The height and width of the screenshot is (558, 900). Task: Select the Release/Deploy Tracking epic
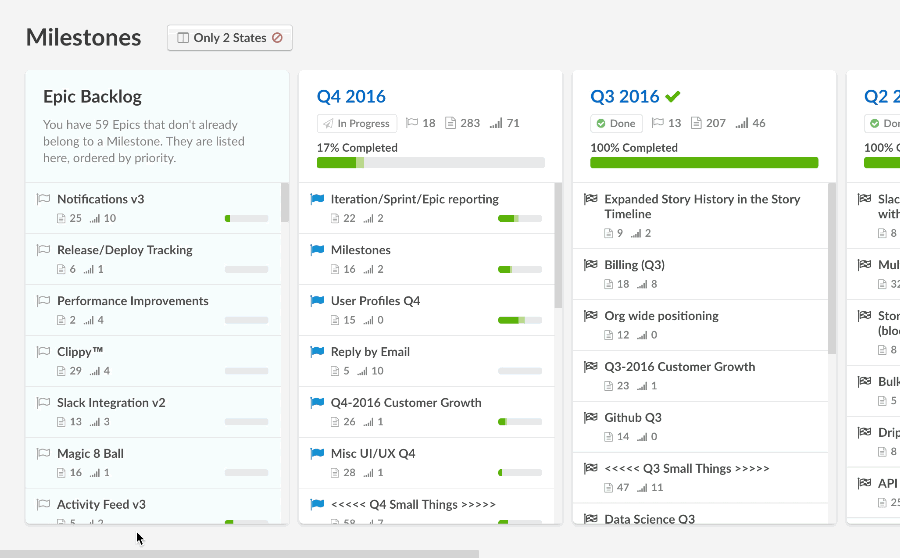[125, 250]
